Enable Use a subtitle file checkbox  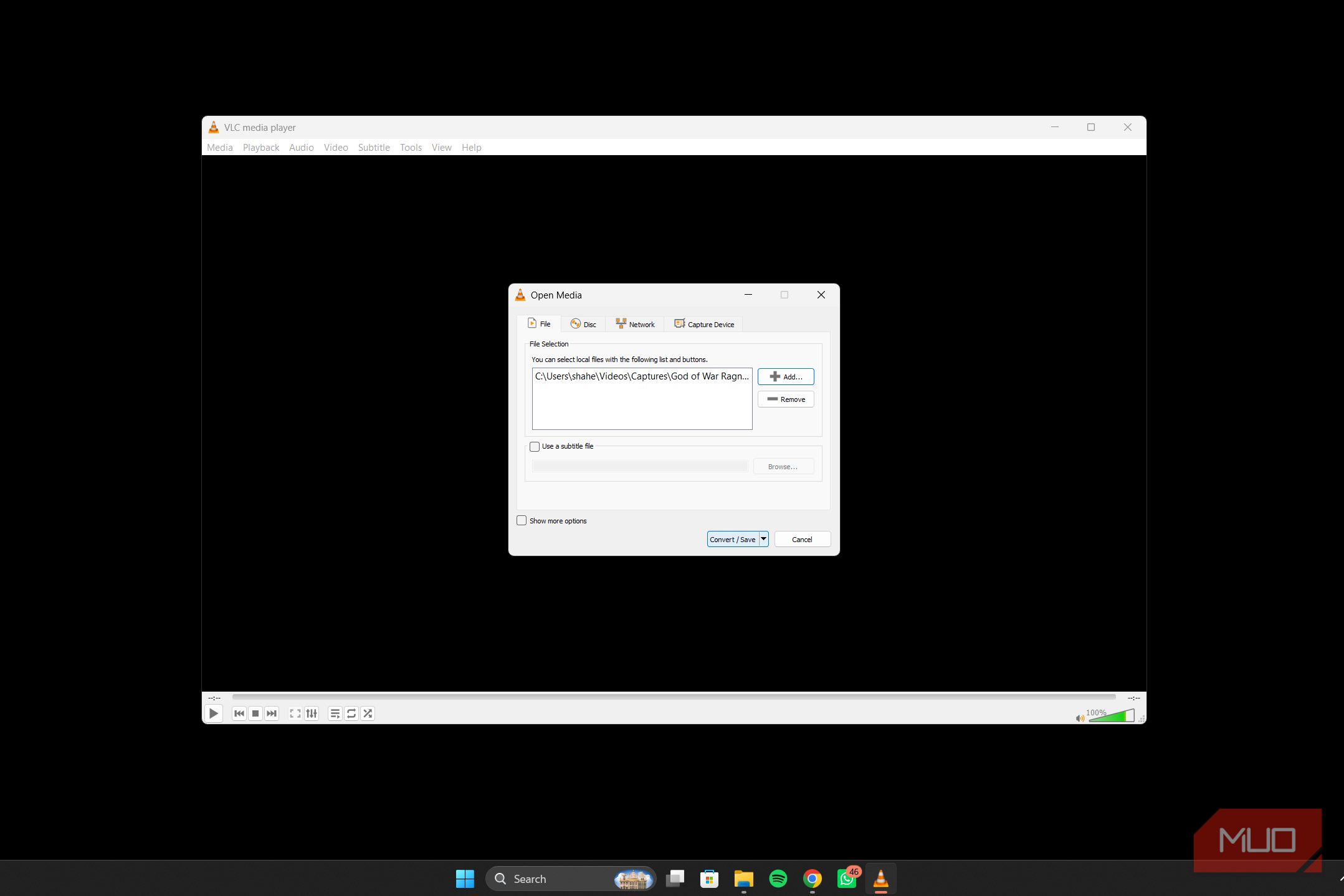(535, 446)
